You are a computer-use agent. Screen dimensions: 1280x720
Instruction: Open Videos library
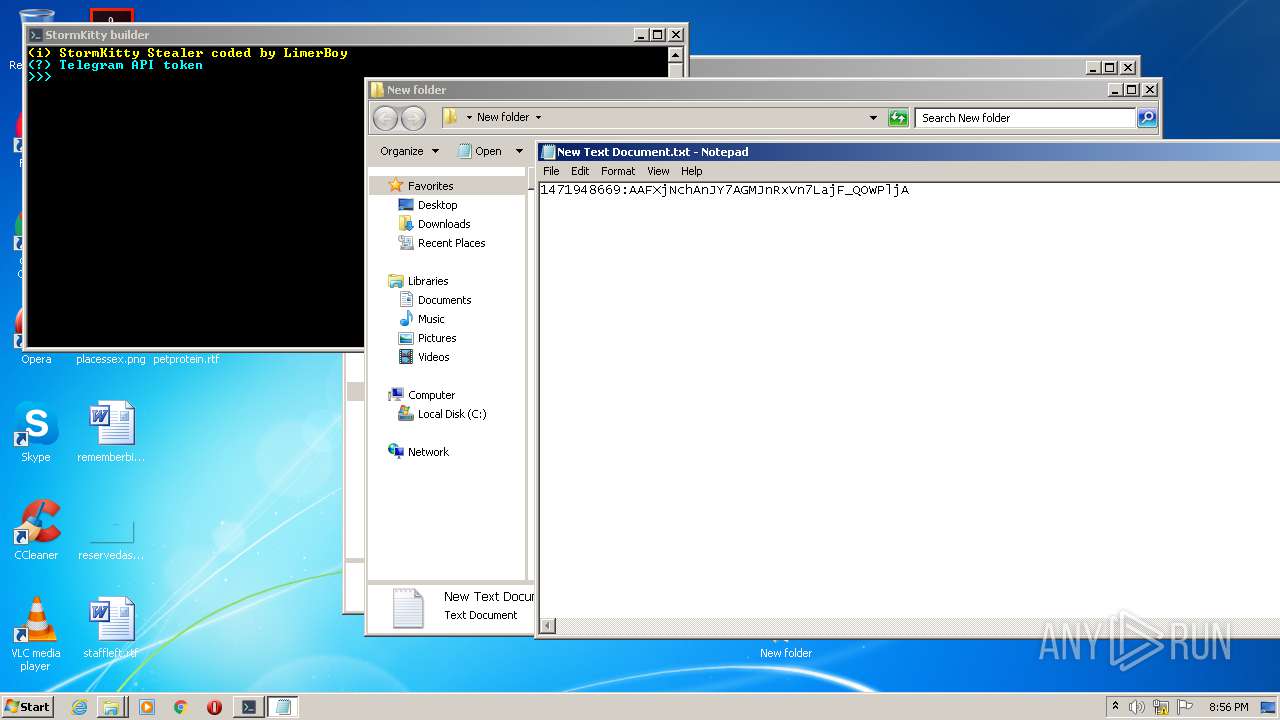(433, 357)
